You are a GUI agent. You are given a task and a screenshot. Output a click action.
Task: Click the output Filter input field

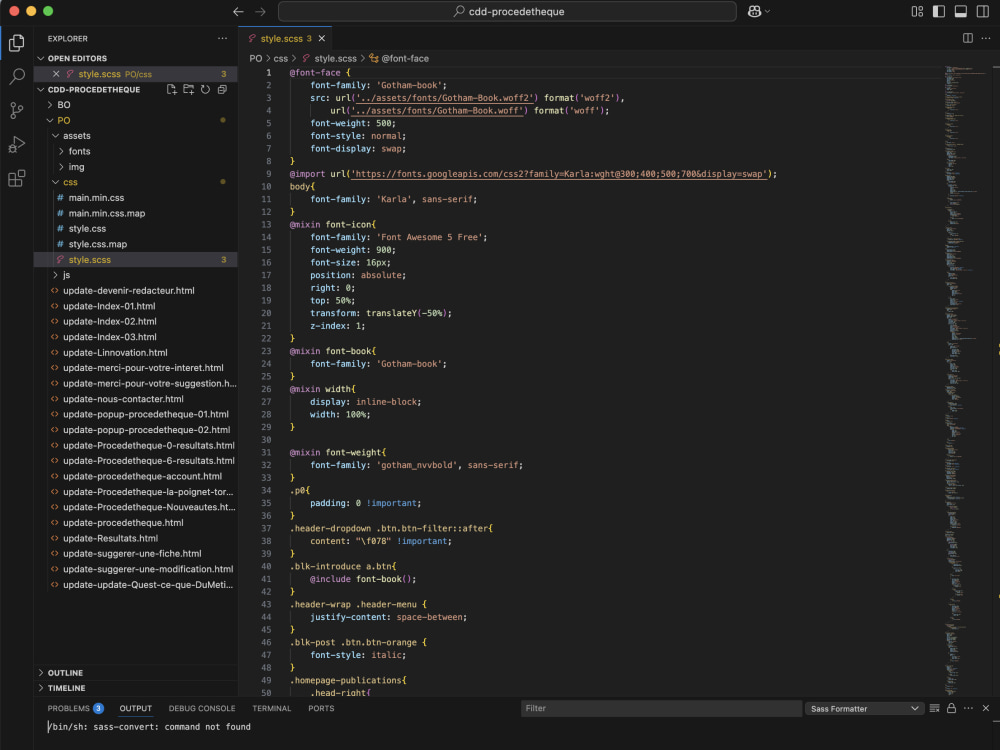(661, 708)
